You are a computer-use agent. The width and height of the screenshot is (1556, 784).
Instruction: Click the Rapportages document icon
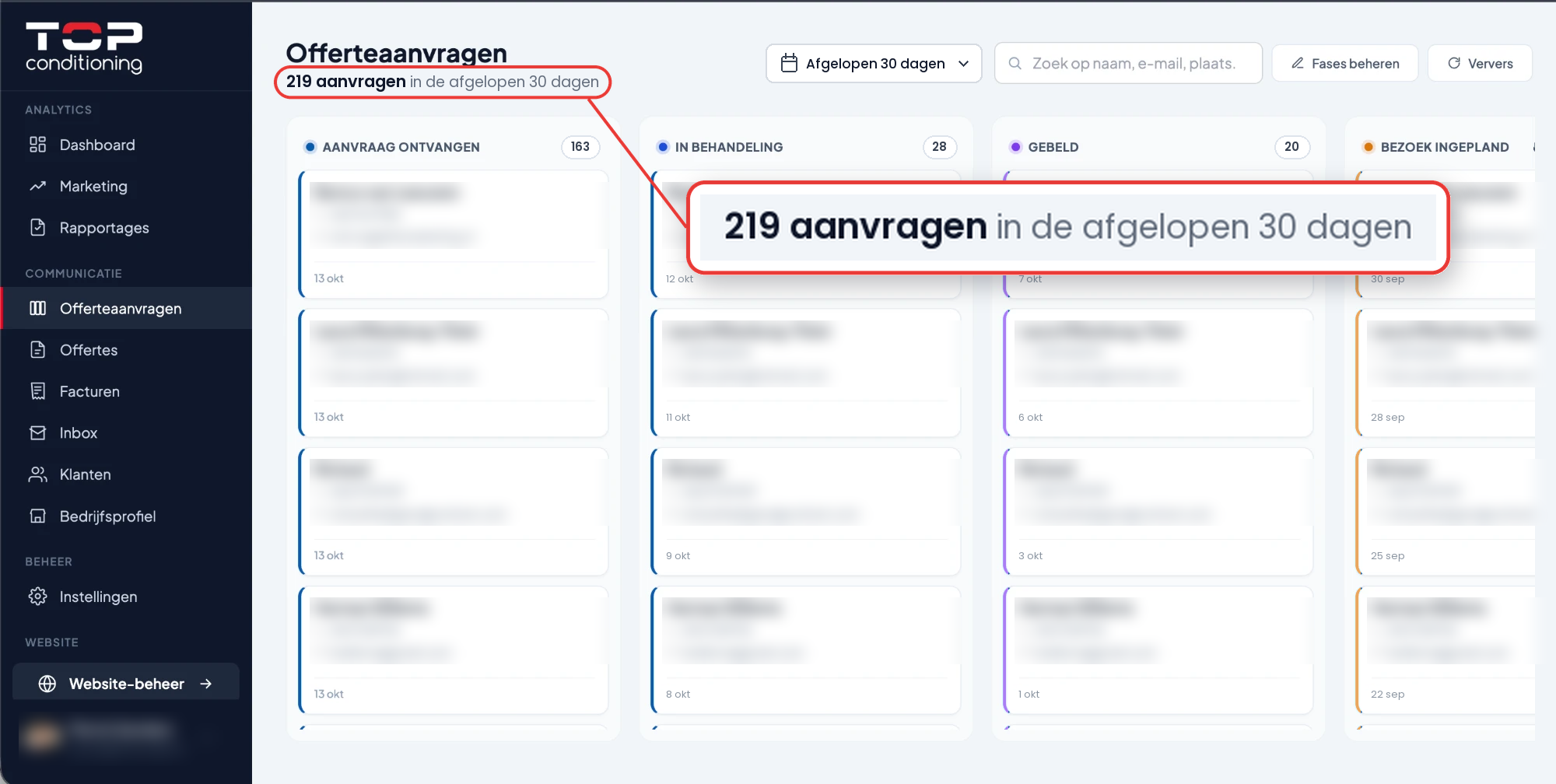[37, 227]
